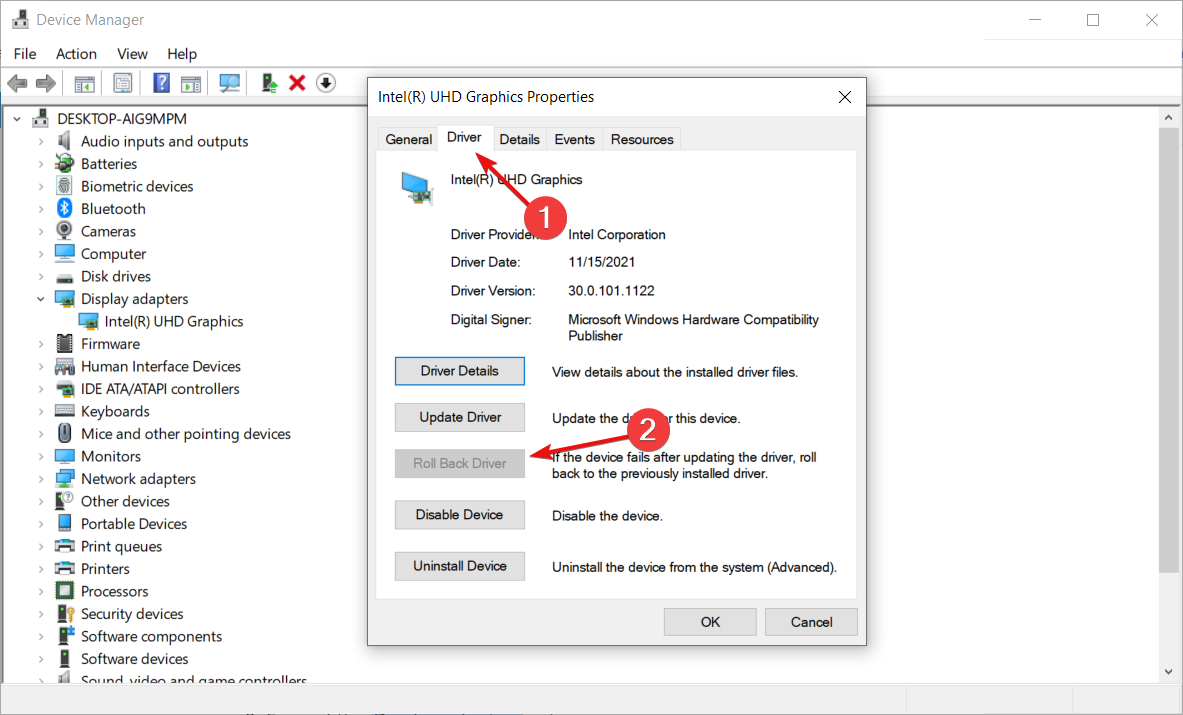The image size is (1183, 715).
Task: Click the Bluetooth category icon
Action: 65,208
